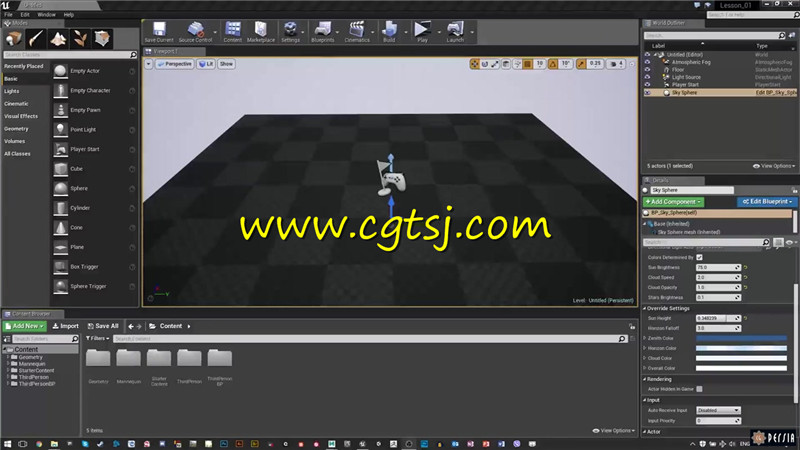Click the Horizon Color swatch
The width and height of the screenshot is (800, 450).
(x=741, y=348)
